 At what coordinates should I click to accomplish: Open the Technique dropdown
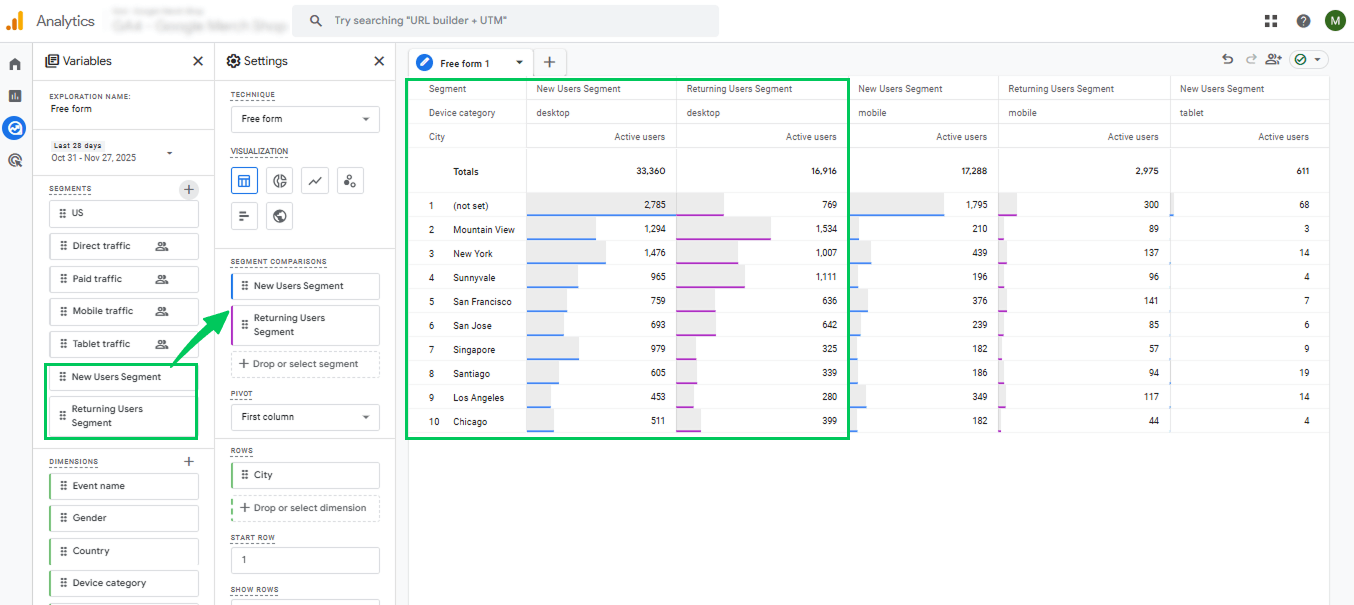pos(305,119)
